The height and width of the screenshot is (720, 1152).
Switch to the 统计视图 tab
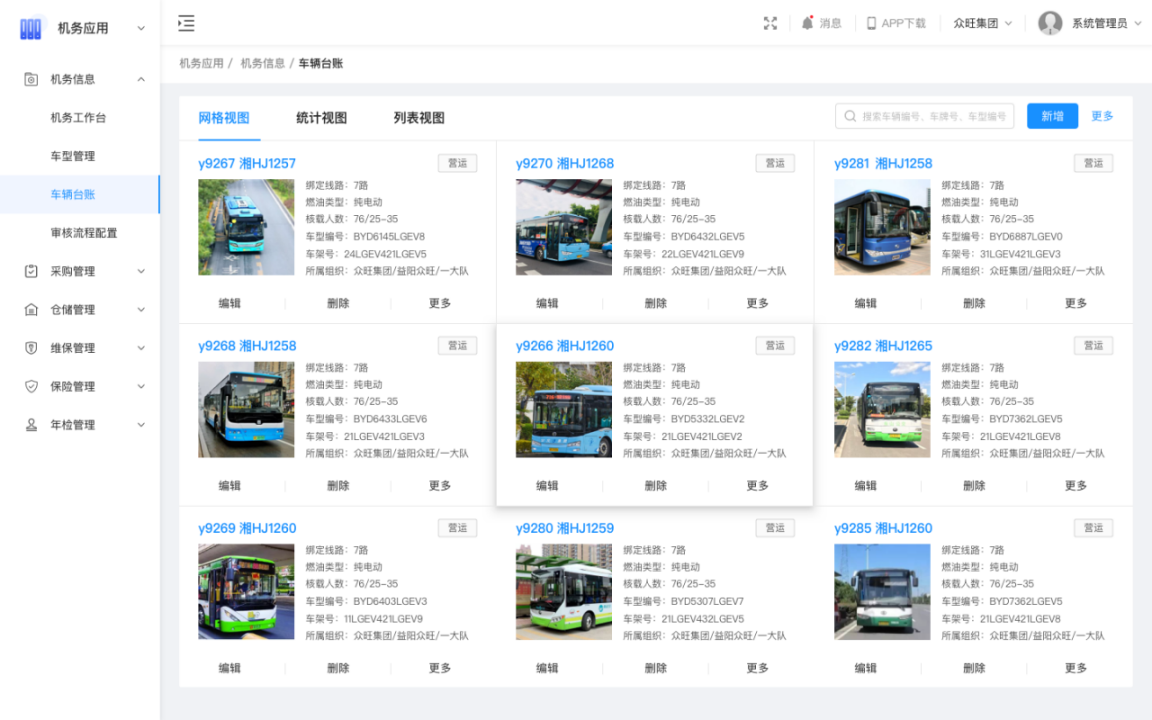click(321, 118)
